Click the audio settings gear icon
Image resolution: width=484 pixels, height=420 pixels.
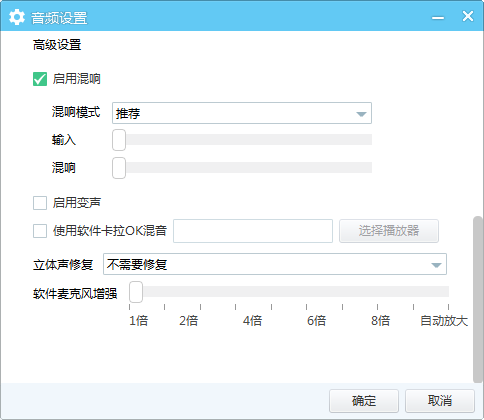click(x=17, y=17)
